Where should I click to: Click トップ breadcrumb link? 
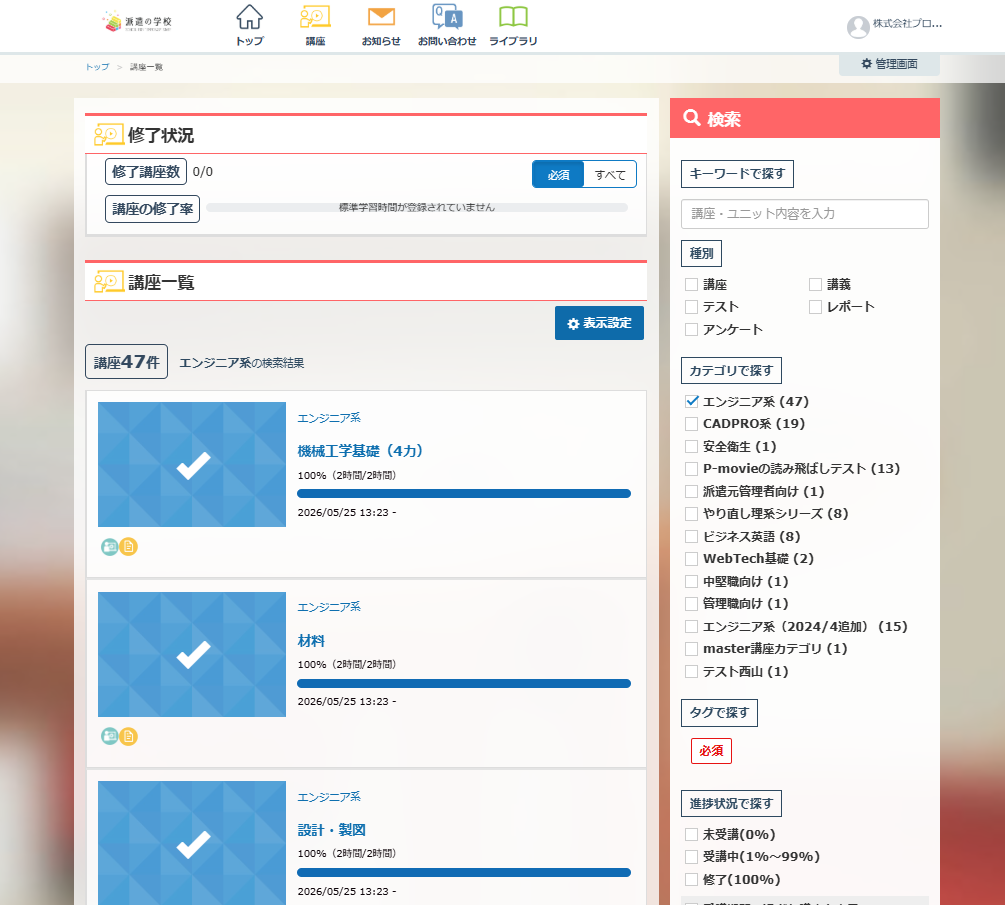[97, 67]
